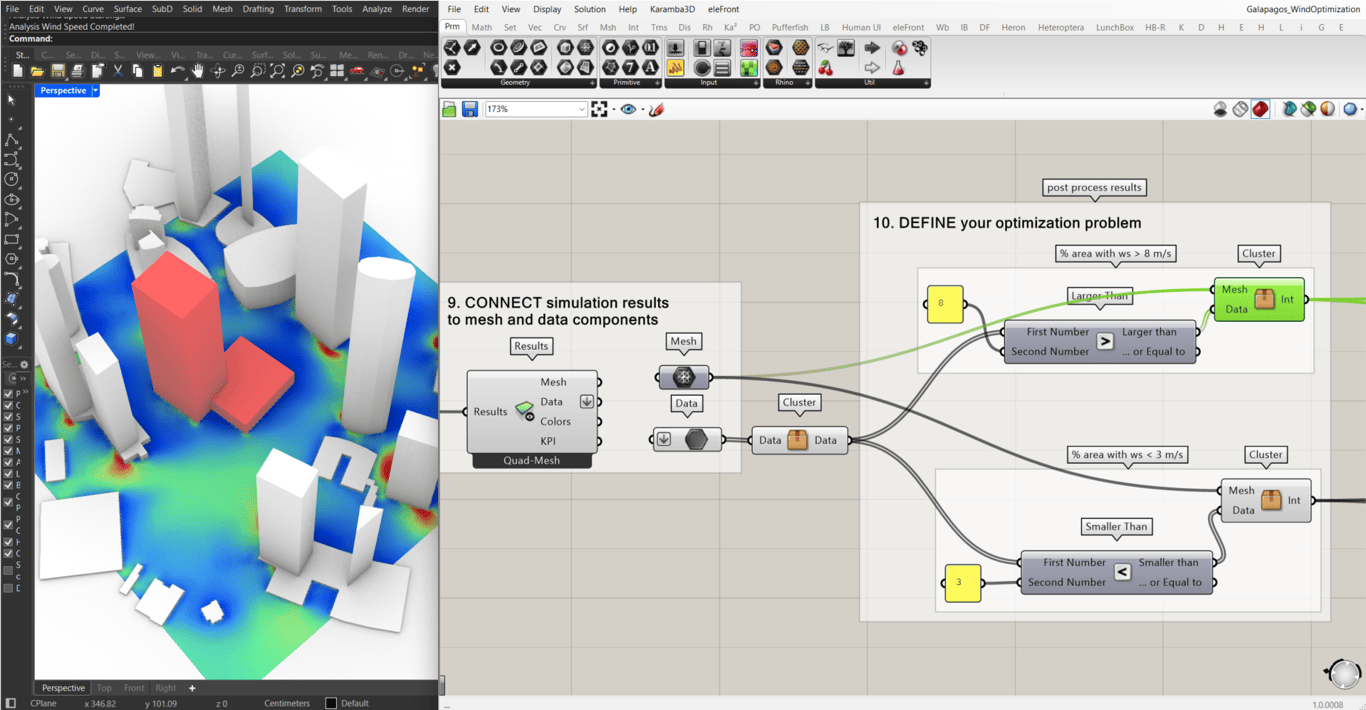This screenshot has height=710, width=1366.
Task: Select the blue Box solid tool in Rhino sidebar
Action: (x=11, y=339)
